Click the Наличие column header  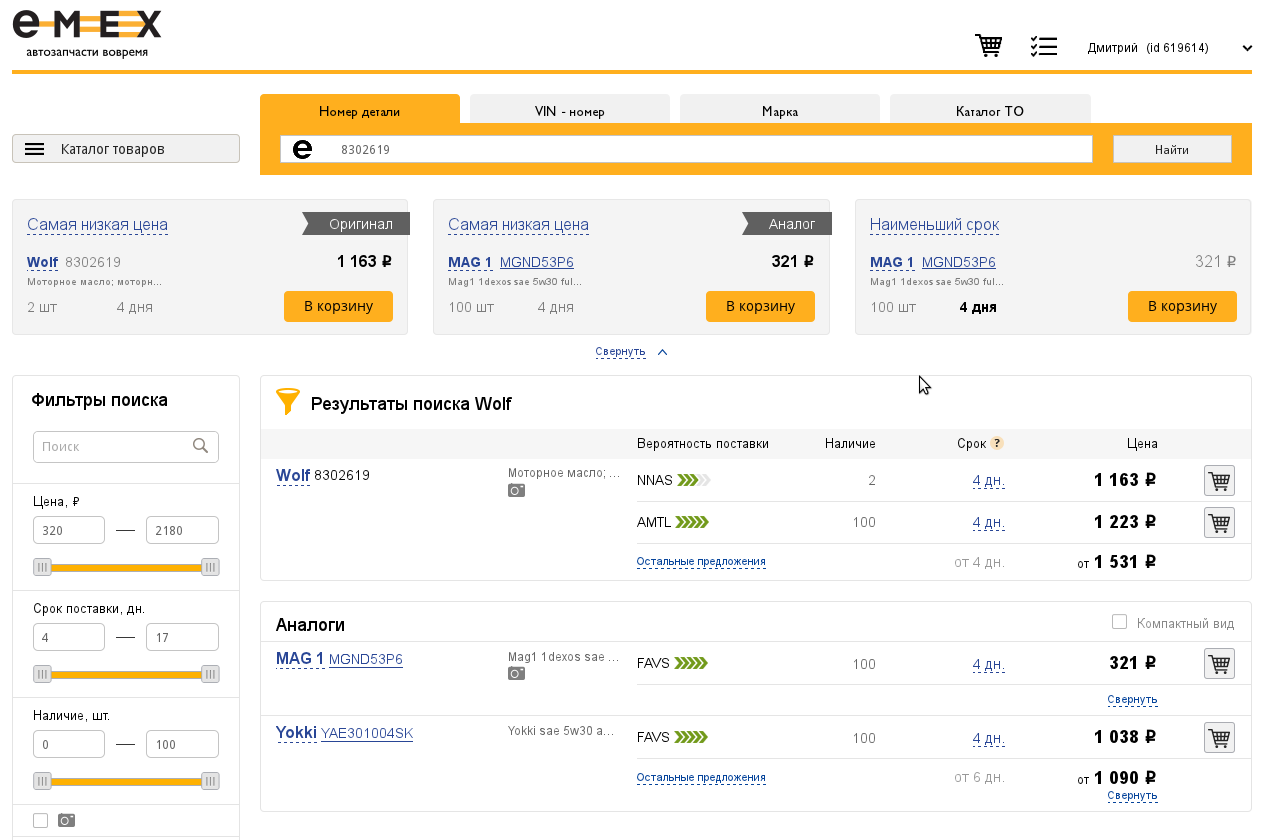(850, 443)
